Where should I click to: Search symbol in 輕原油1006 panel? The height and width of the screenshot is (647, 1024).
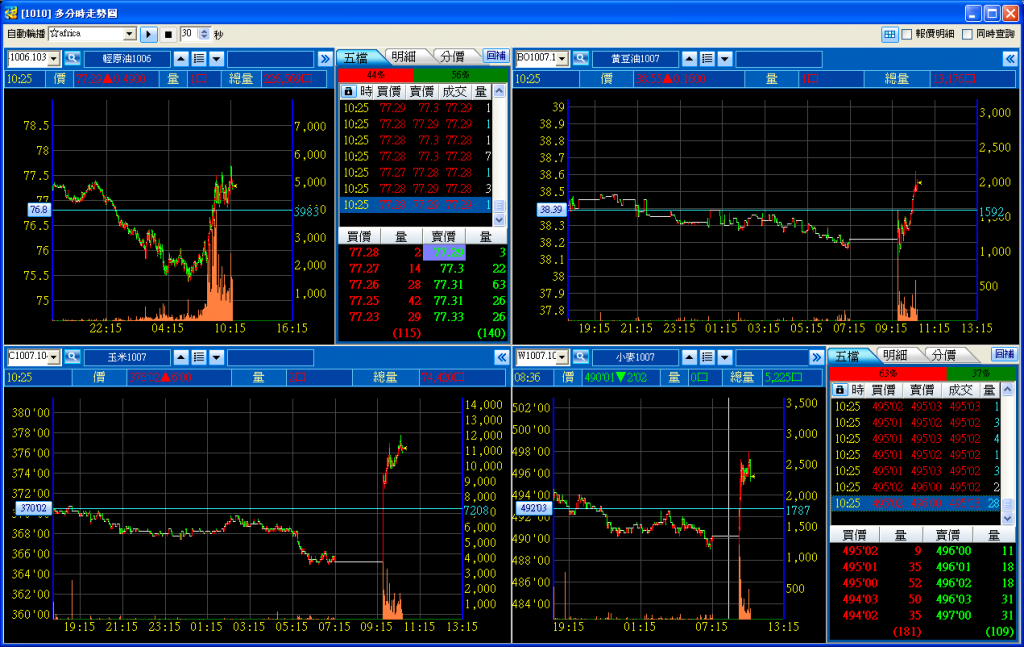pos(72,59)
